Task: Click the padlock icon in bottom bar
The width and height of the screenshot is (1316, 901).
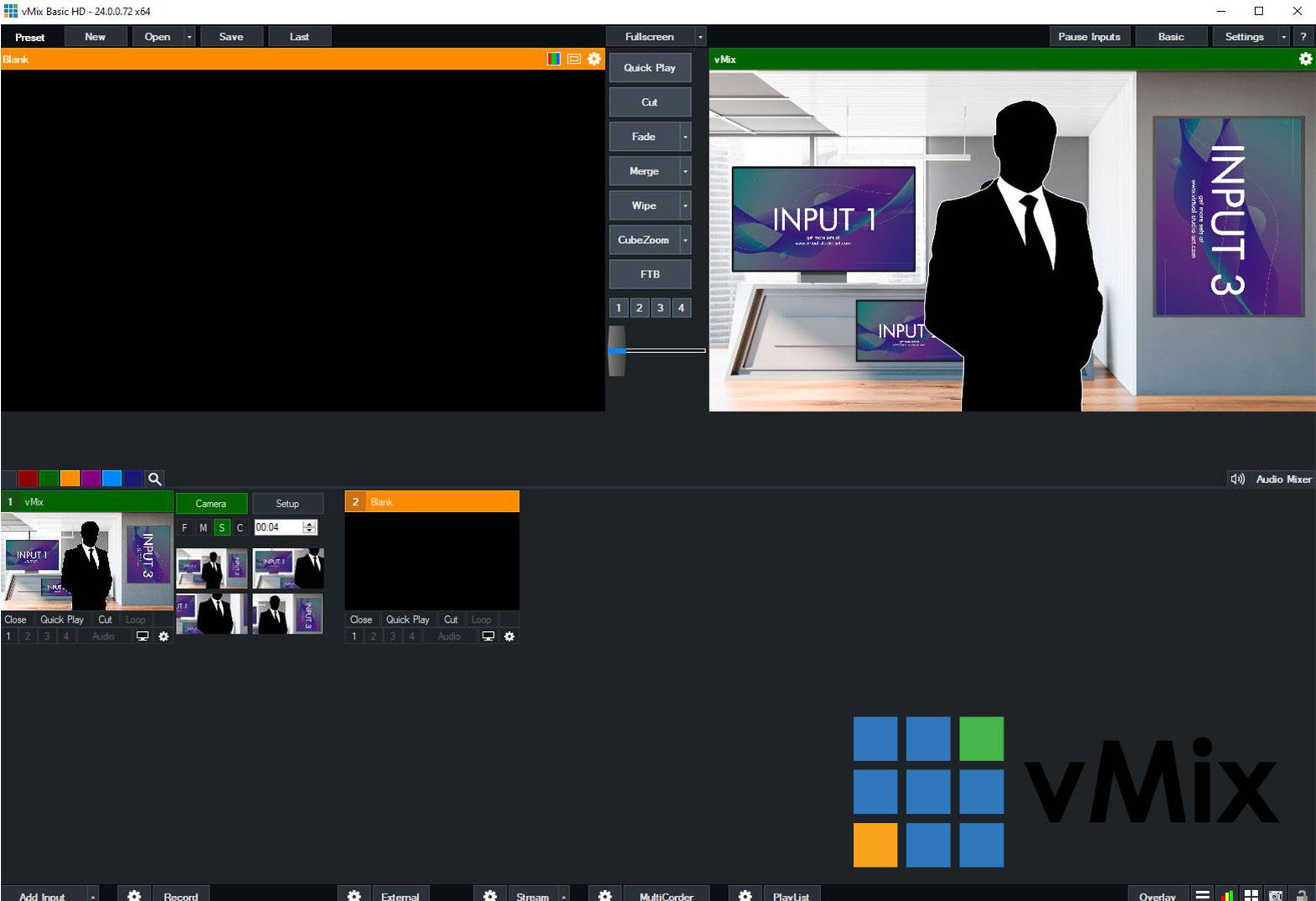Action: point(1302,895)
